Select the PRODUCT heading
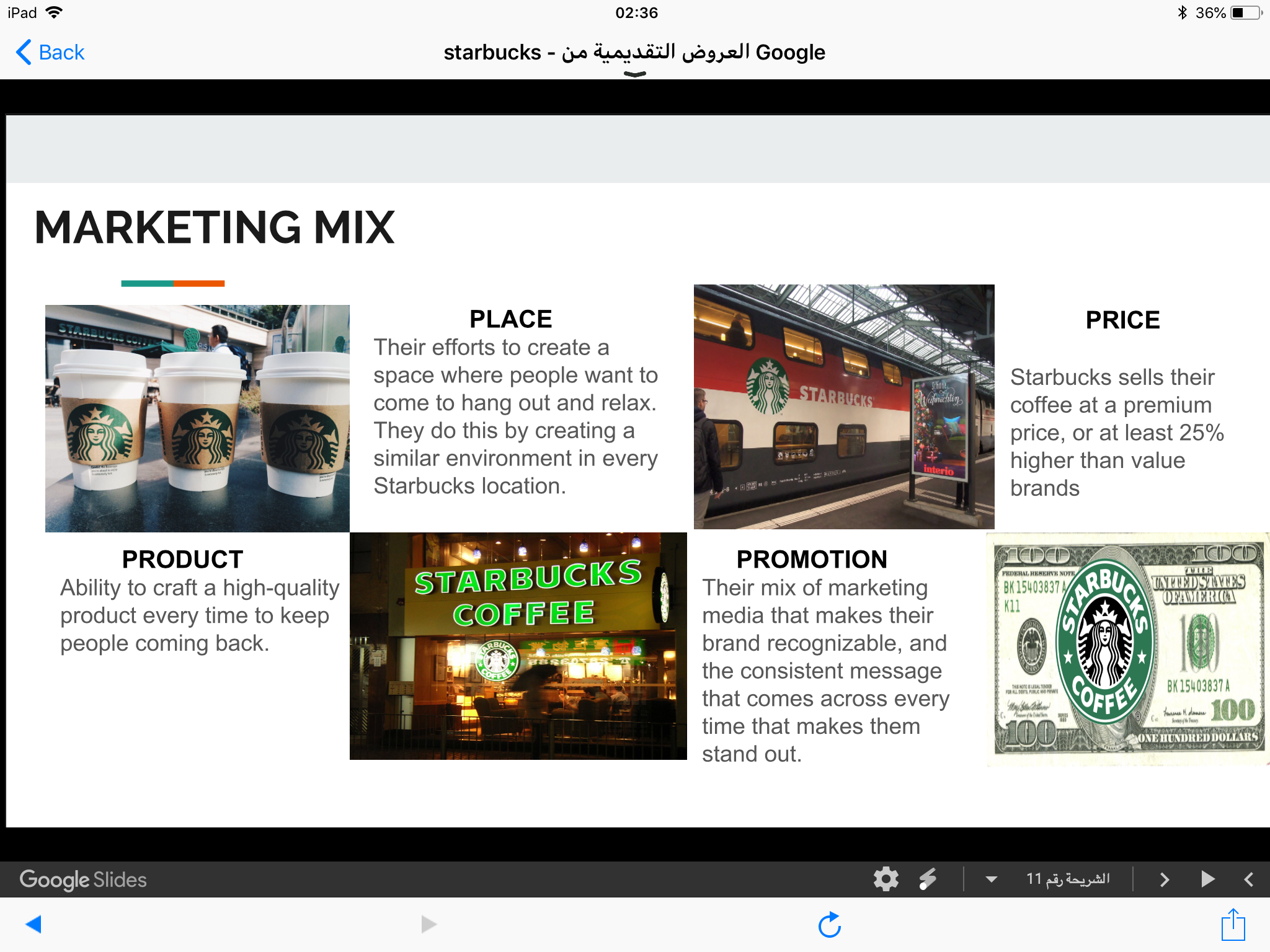 pyautogui.click(x=182, y=559)
